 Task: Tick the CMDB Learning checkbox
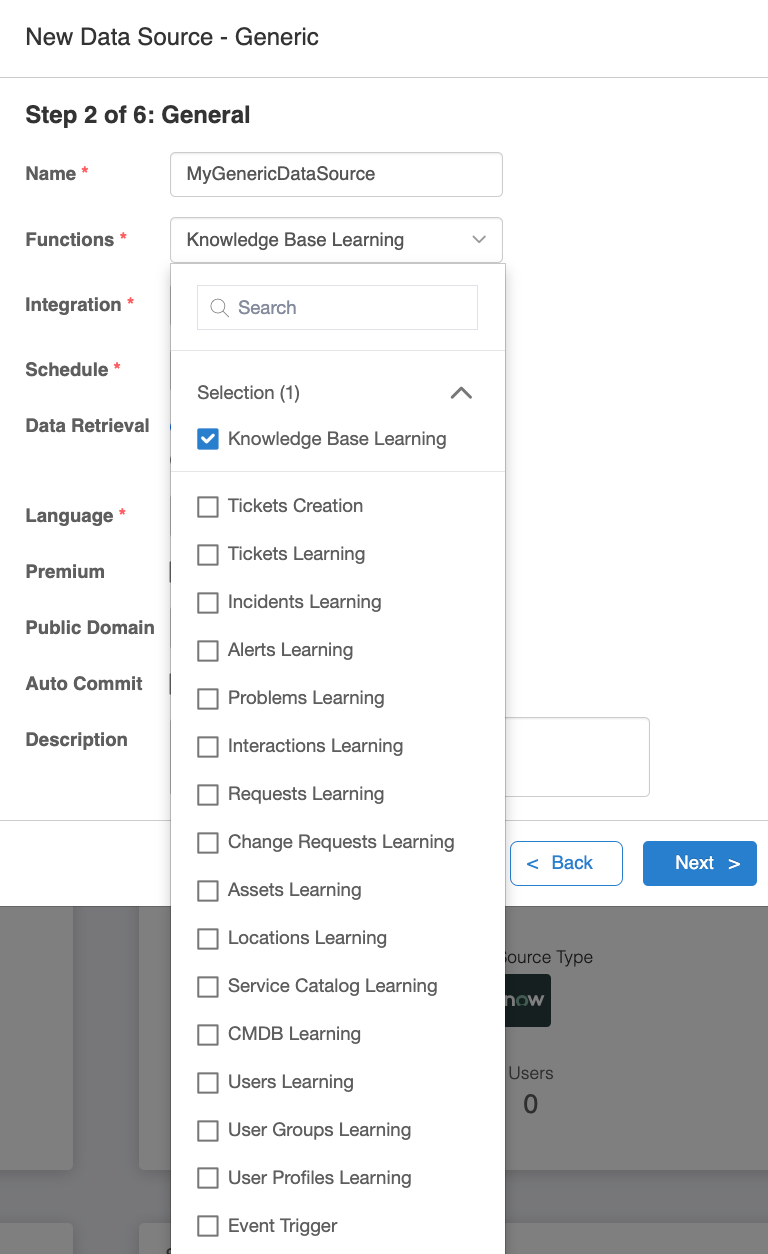pos(208,1034)
